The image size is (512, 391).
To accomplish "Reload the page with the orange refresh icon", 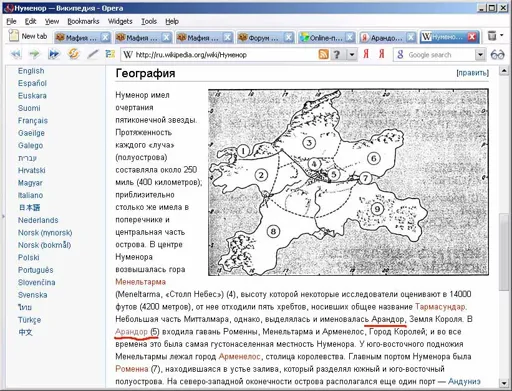I will pyautogui.click(x=73, y=54).
